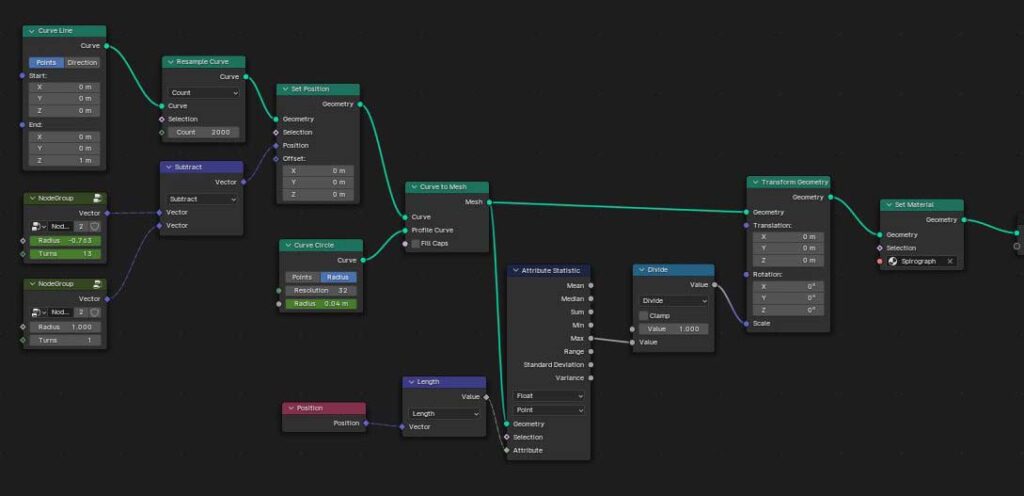This screenshot has height=496, width=1024.
Task: Click the Count 2000 field in Resample Curve
Action: click(204, 132)
